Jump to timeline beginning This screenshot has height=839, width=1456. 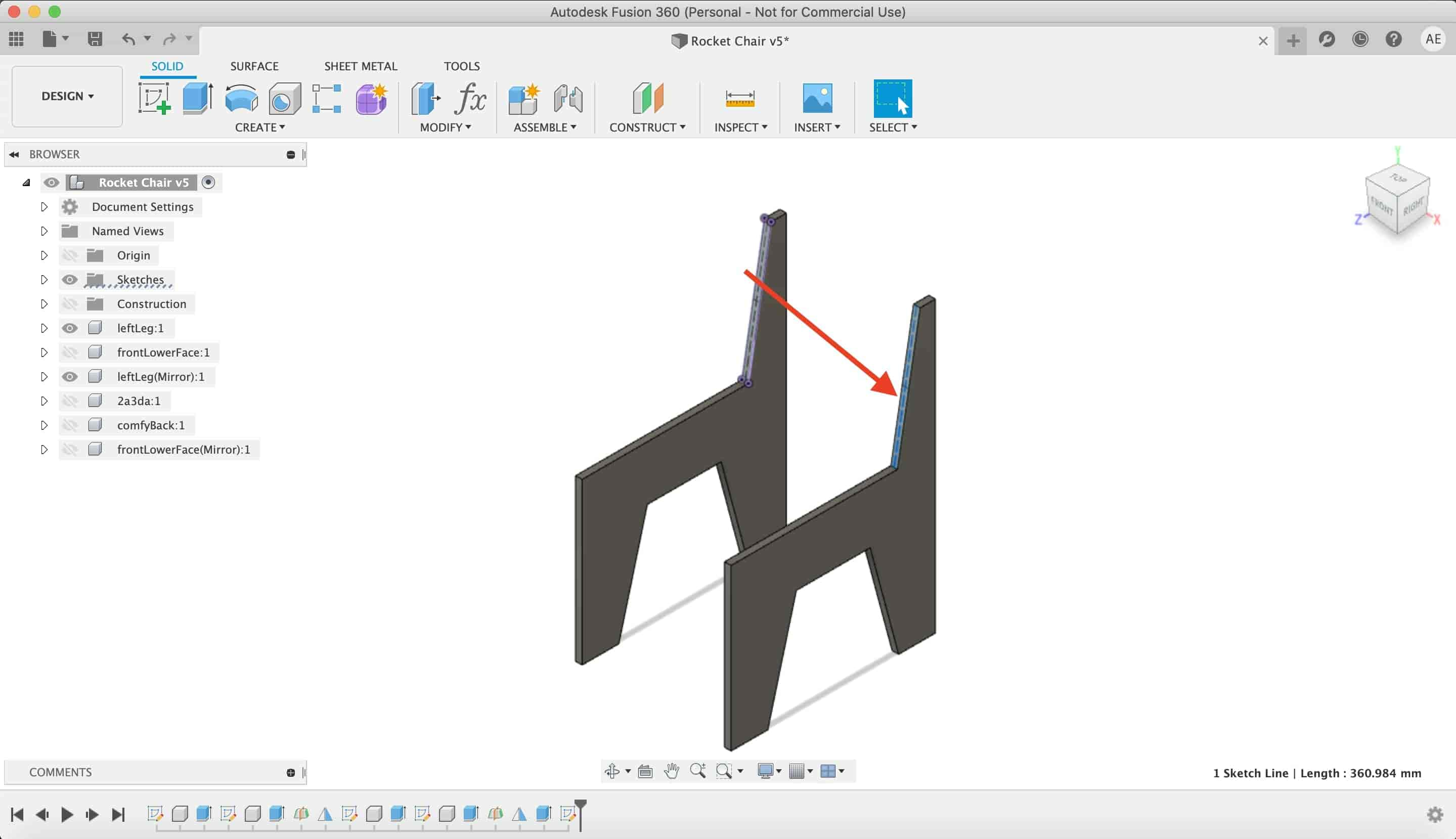[x=17, y=815]
